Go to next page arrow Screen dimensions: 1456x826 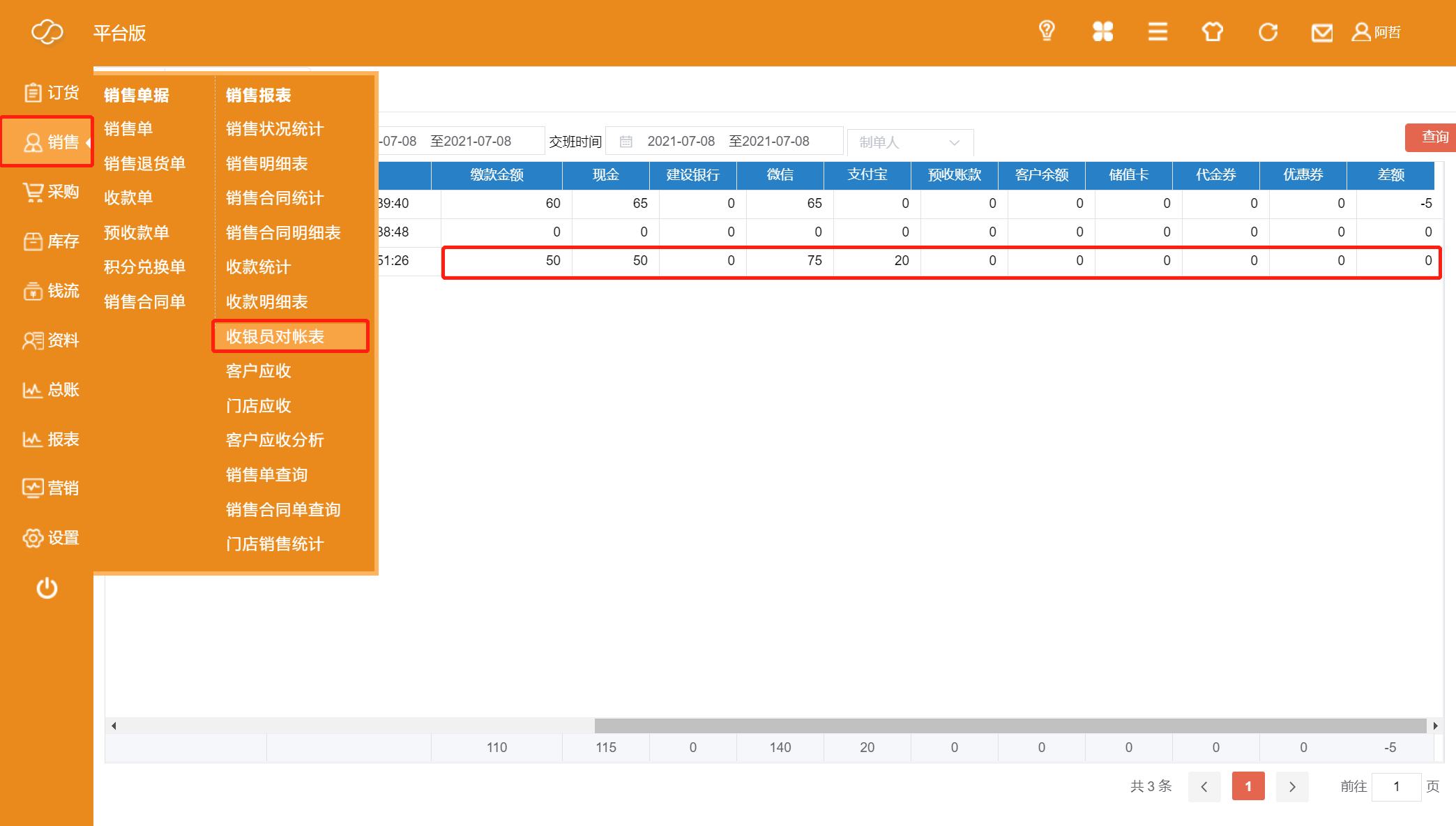(x=1292, y=786)
